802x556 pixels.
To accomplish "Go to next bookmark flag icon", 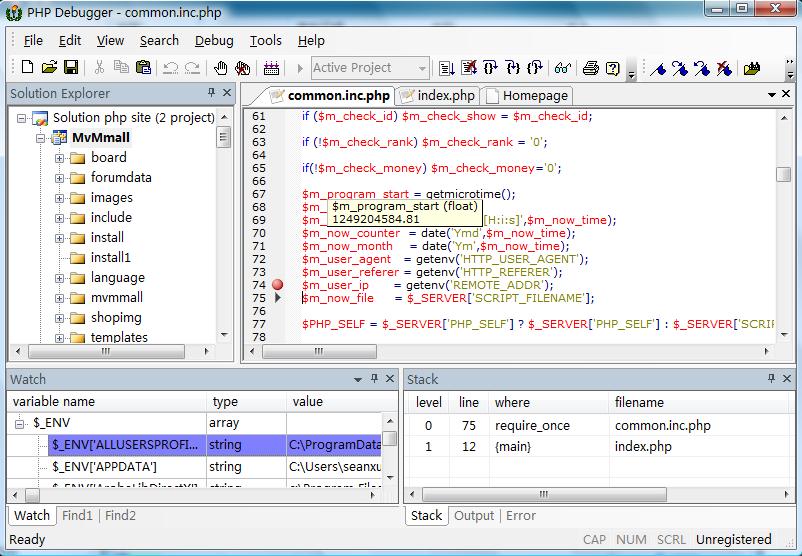I will (680, 68).
